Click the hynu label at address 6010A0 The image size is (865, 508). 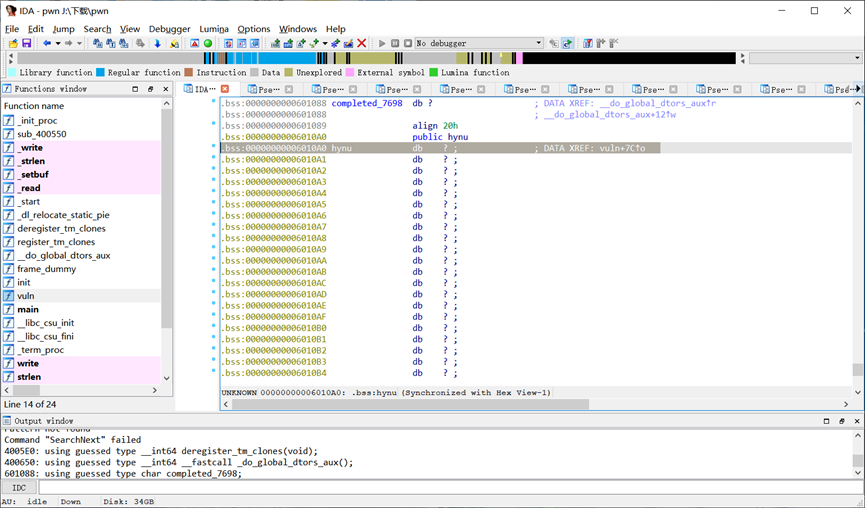342,148
